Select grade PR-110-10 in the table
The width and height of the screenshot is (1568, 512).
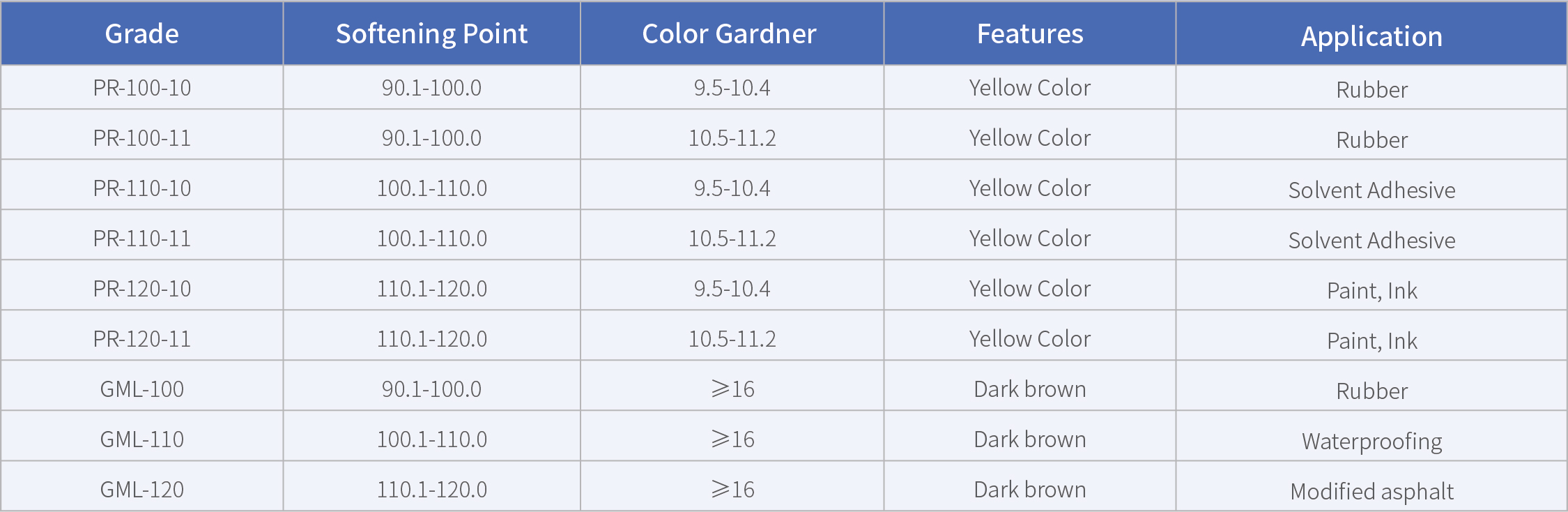141,188
